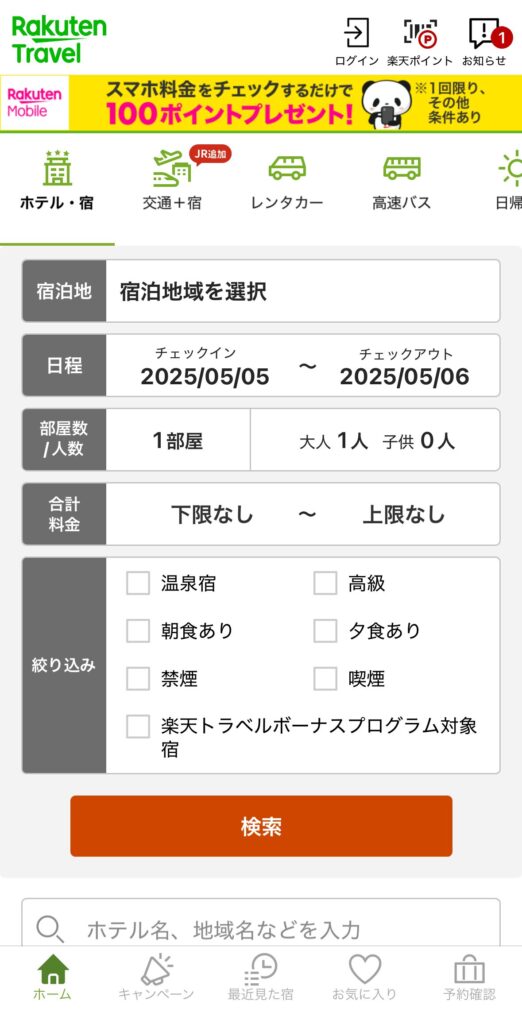Open the 予約確認 suitcase icon

click(469, 969)
